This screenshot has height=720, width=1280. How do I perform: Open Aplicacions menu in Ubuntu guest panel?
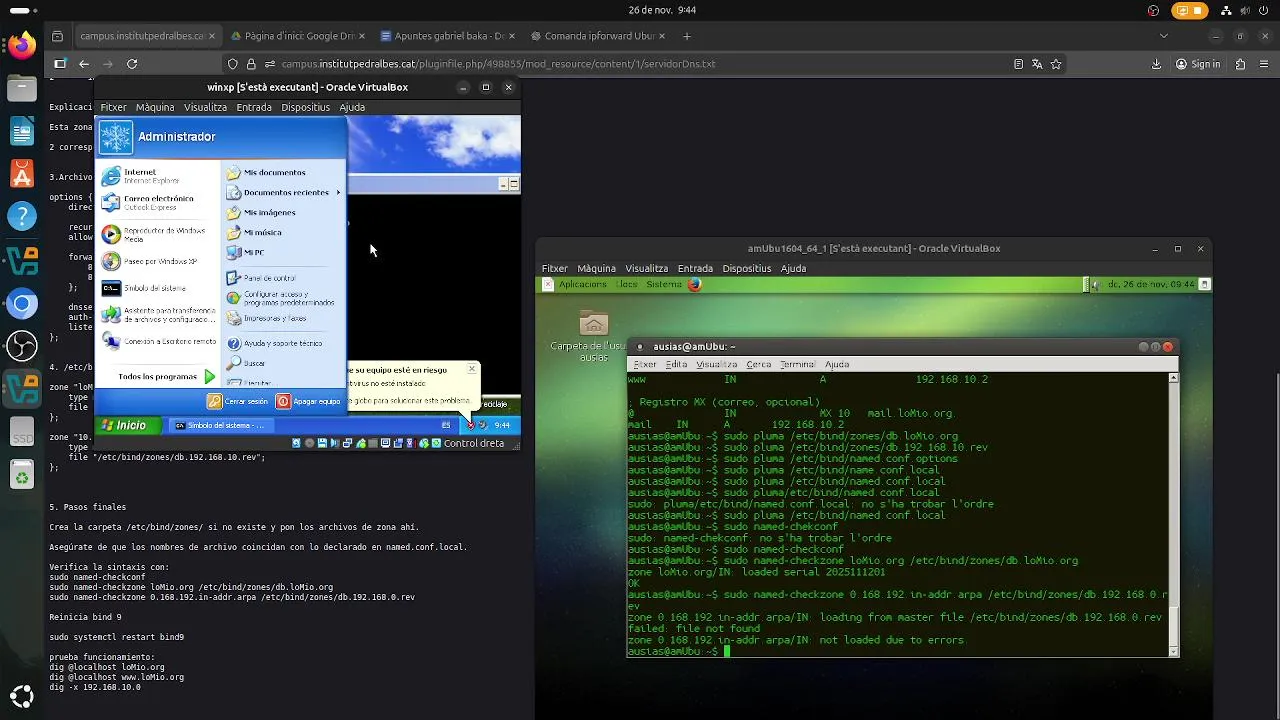click(582, 284)
